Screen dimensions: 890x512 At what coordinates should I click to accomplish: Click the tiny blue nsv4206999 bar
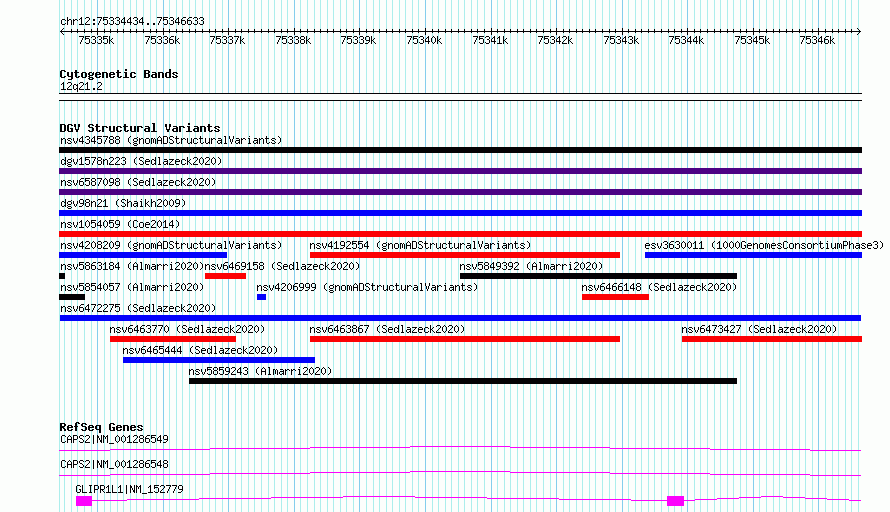[261, 297]
